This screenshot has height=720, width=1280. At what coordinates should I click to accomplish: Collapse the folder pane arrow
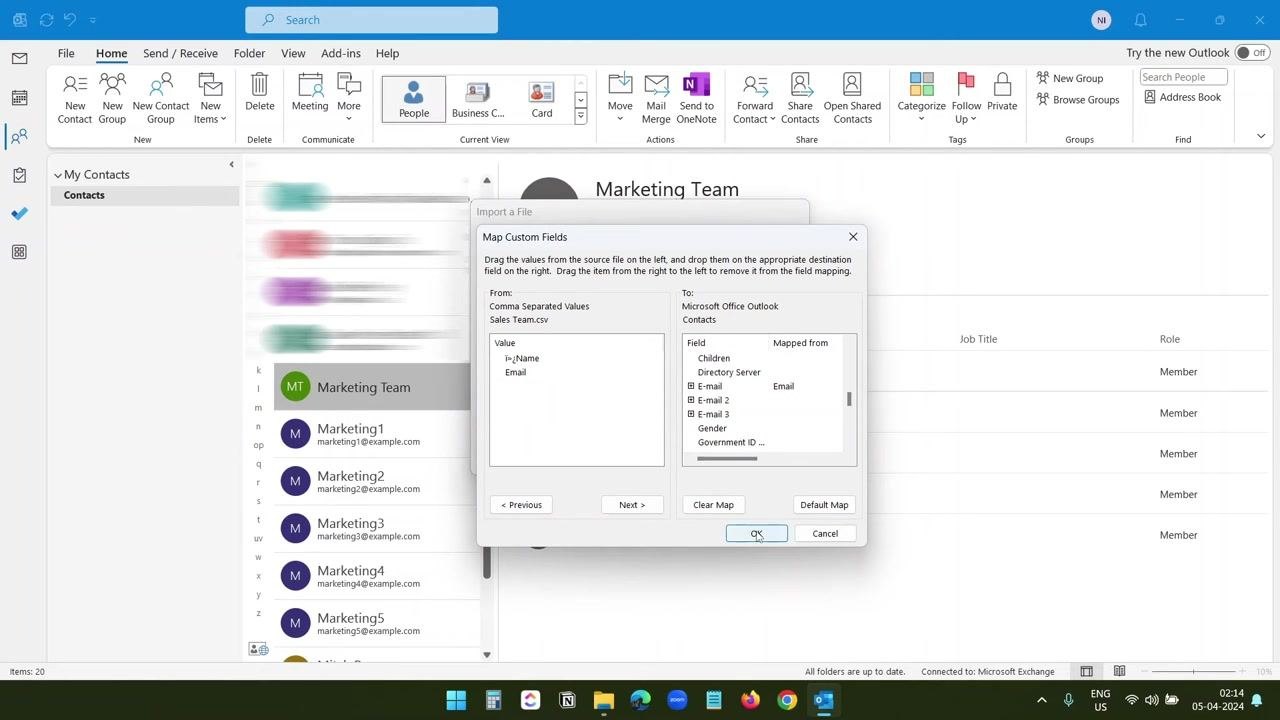coord(231,165)
